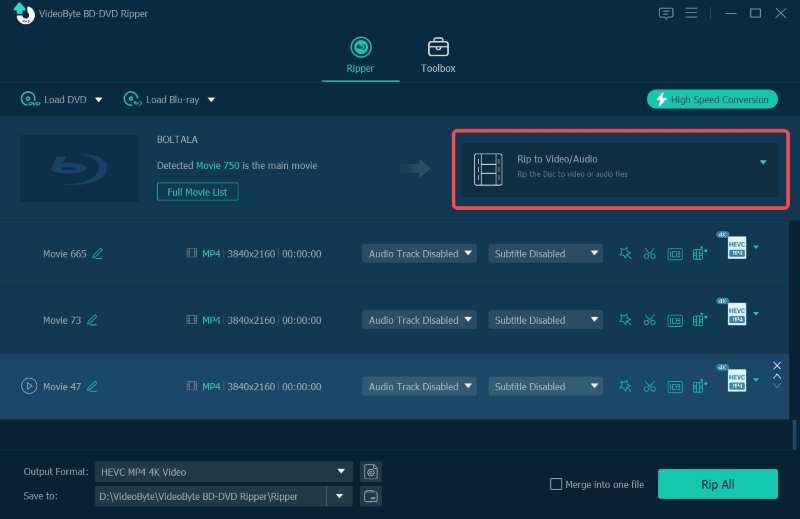Click the Blu-ray disc thumbnail
Image resolution: width=800 pixels, height=519 pixels.
pyautogui.click(x=79, y=168)
